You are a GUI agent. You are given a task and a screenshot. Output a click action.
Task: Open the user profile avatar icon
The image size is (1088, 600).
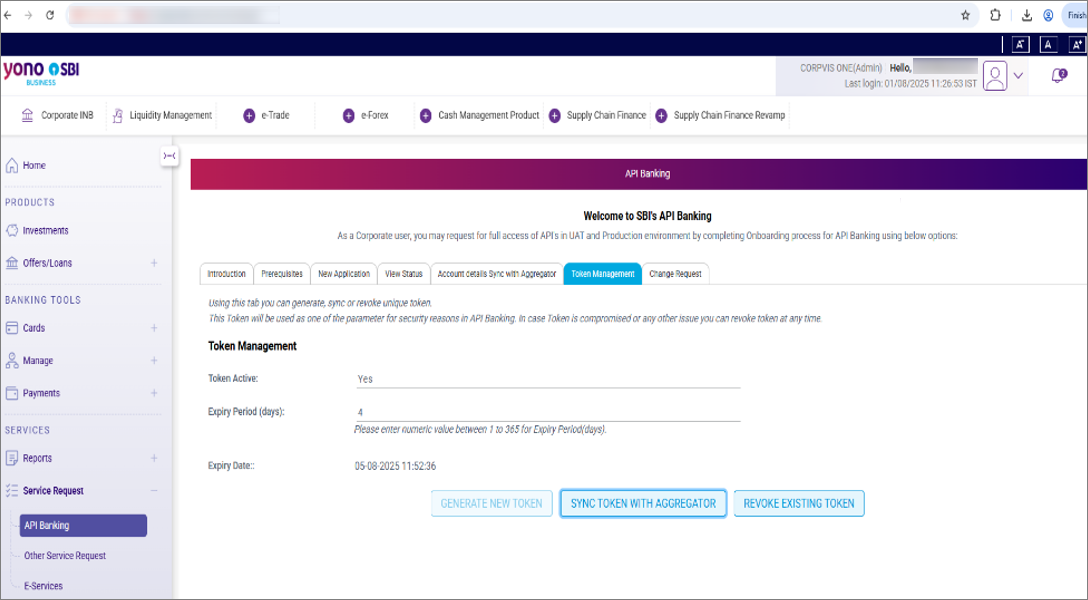[994, 76]
